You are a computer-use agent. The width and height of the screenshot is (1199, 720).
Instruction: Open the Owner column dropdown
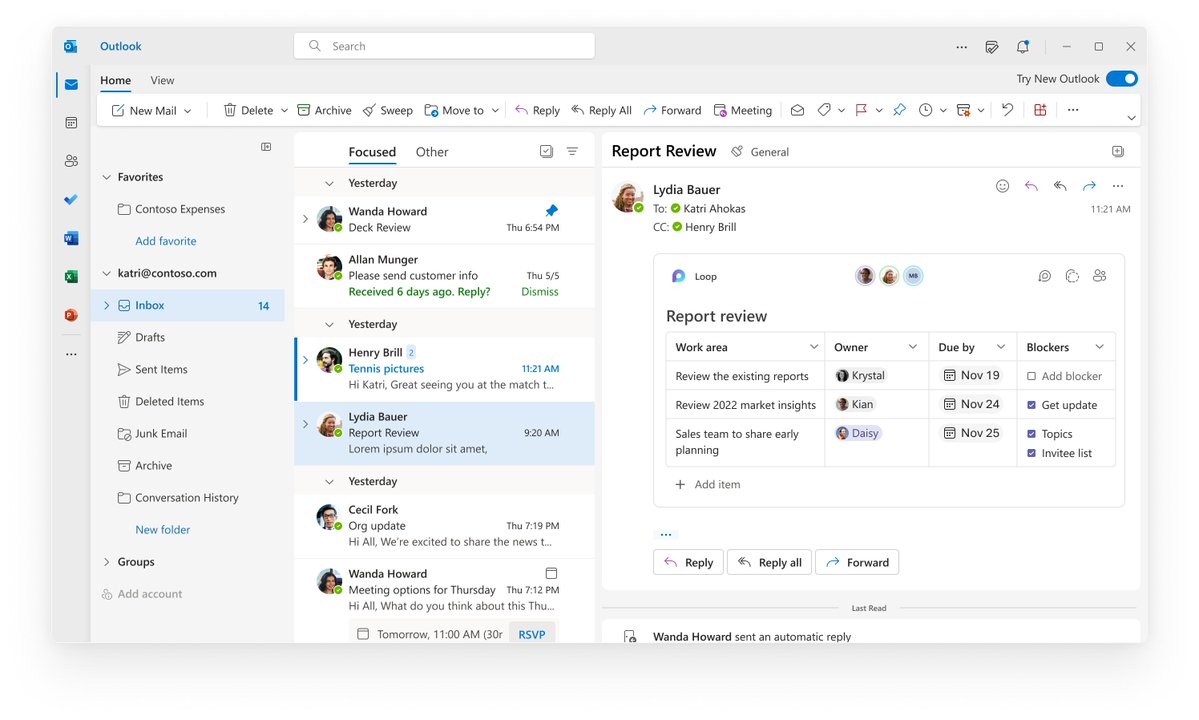[x=912, y=347]
